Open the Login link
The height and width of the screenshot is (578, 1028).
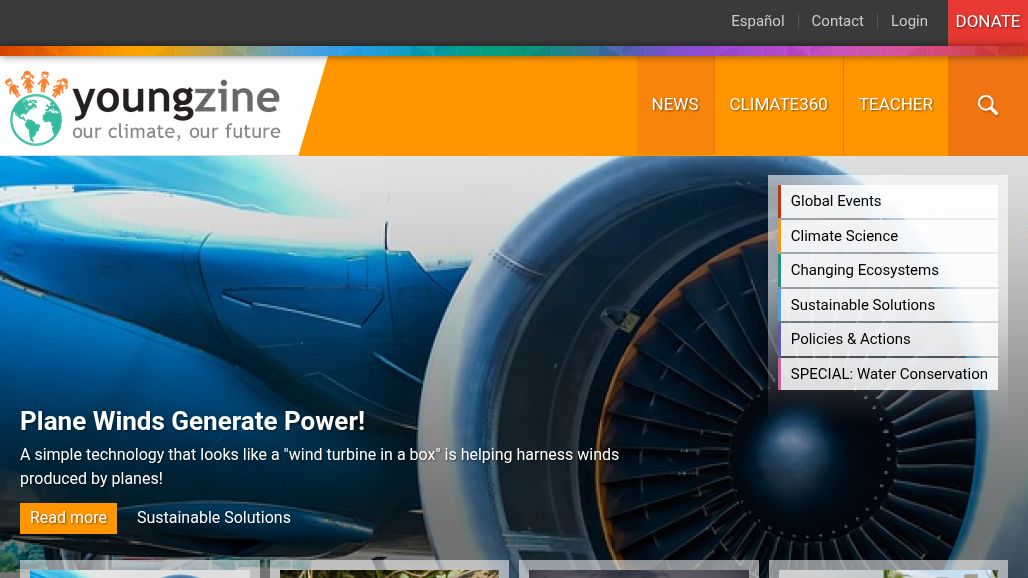pyautogui.click(x=909, y=21)
